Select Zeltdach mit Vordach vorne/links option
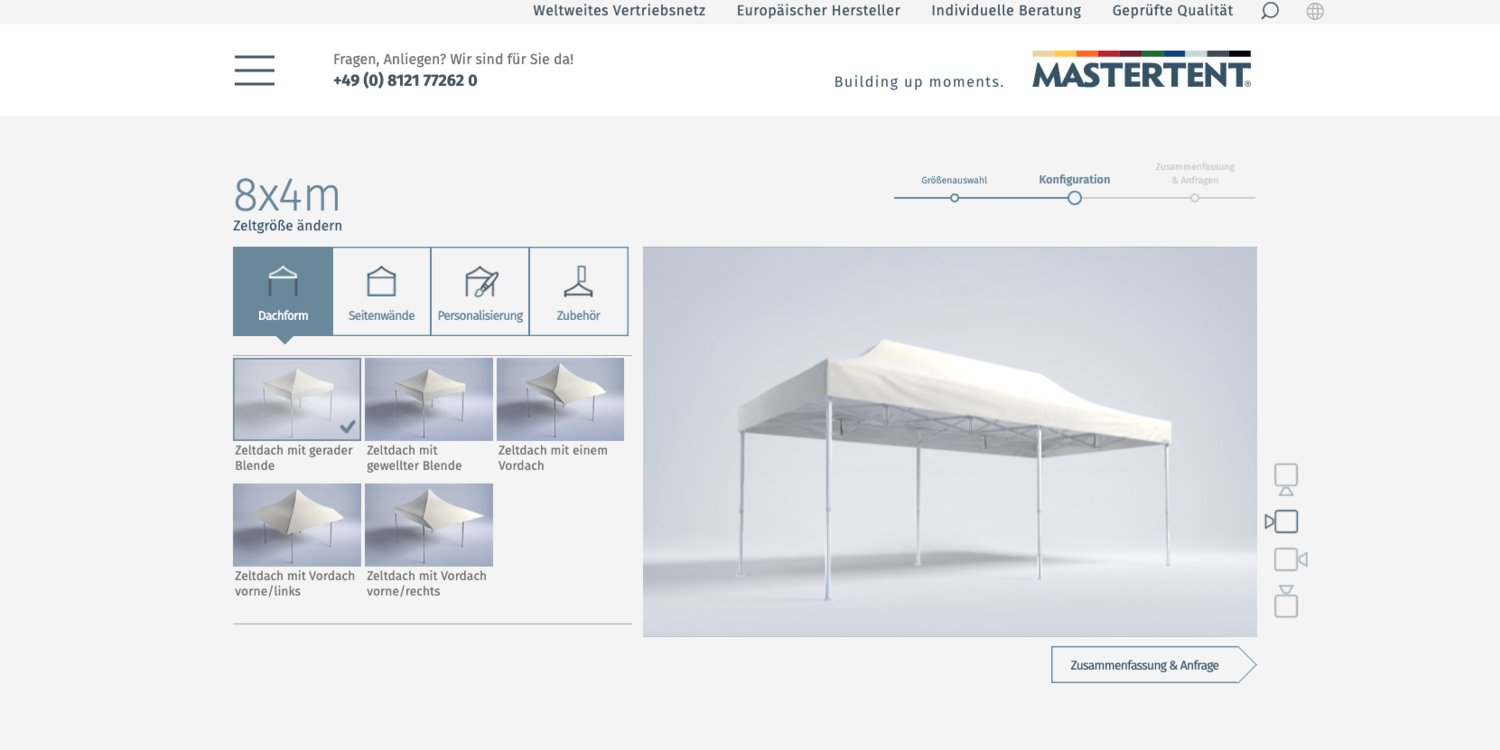Screen dimensions: 1500x750 (296, 524)
